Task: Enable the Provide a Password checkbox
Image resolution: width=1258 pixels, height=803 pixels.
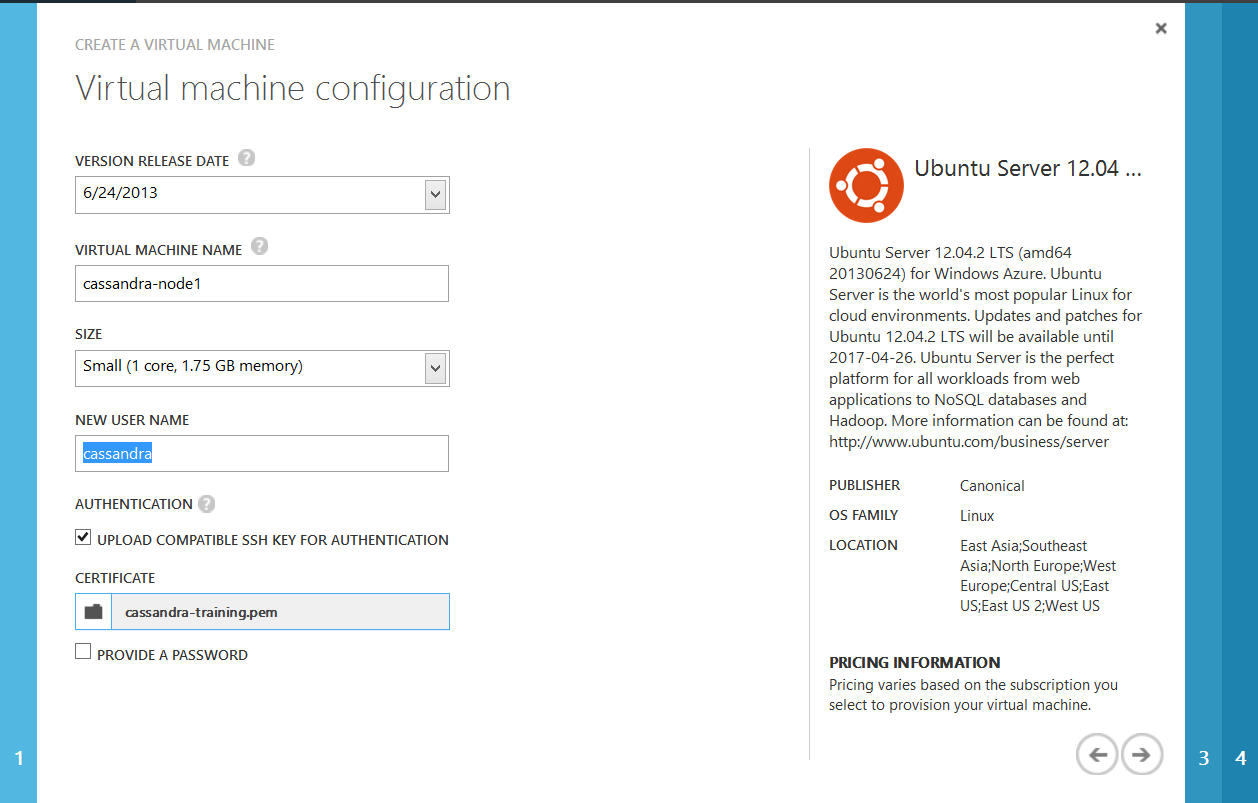Action: tap(83, 652)
